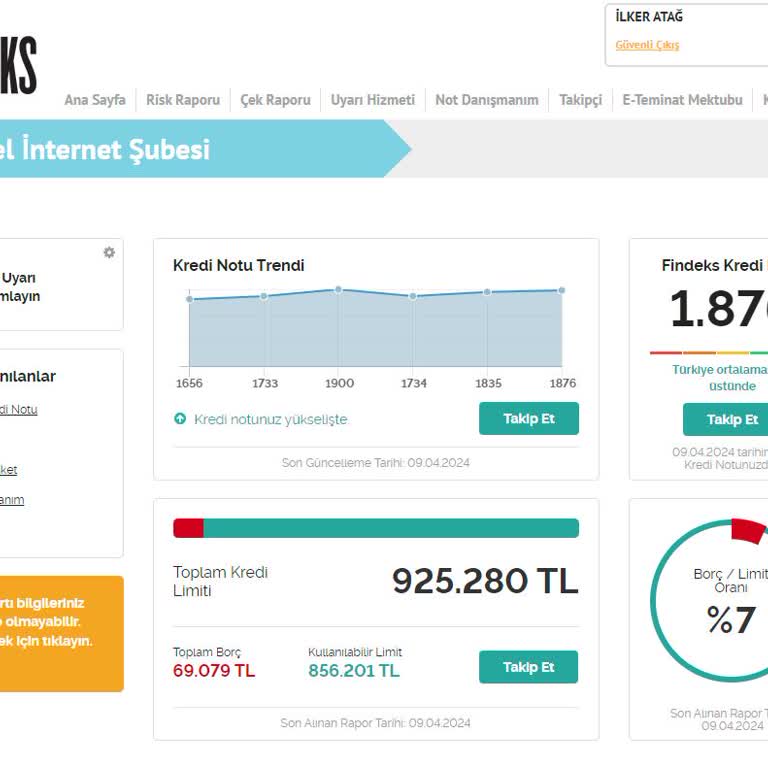Click the user name İLKER ATAĞ
The width and height of the screenshot is (768, 768).
[649, 17]
